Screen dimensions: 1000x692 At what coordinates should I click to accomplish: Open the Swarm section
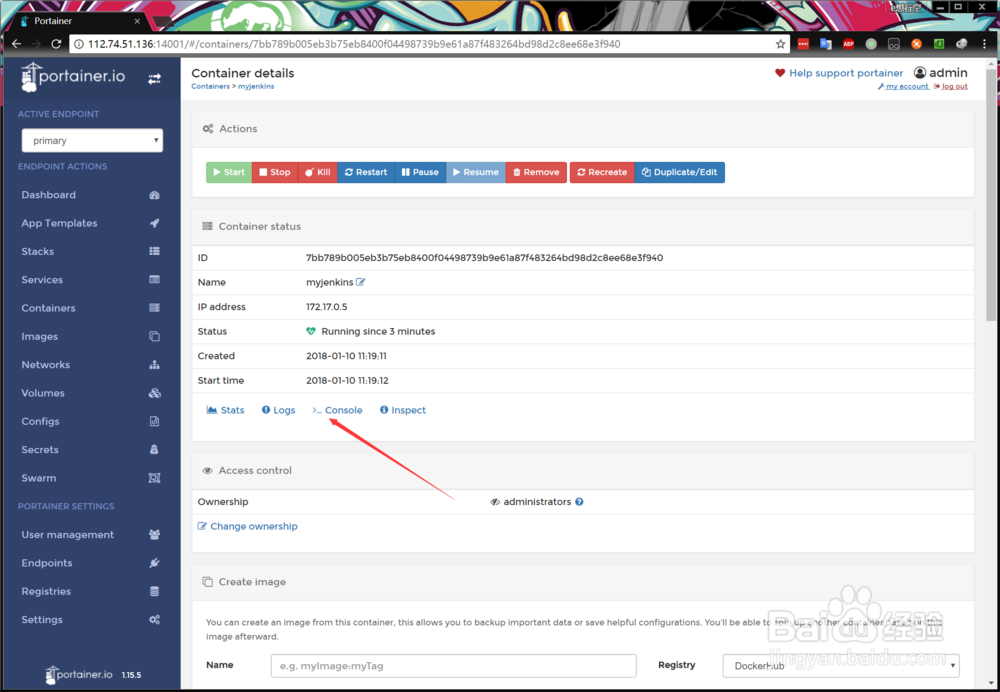(38, 478)
